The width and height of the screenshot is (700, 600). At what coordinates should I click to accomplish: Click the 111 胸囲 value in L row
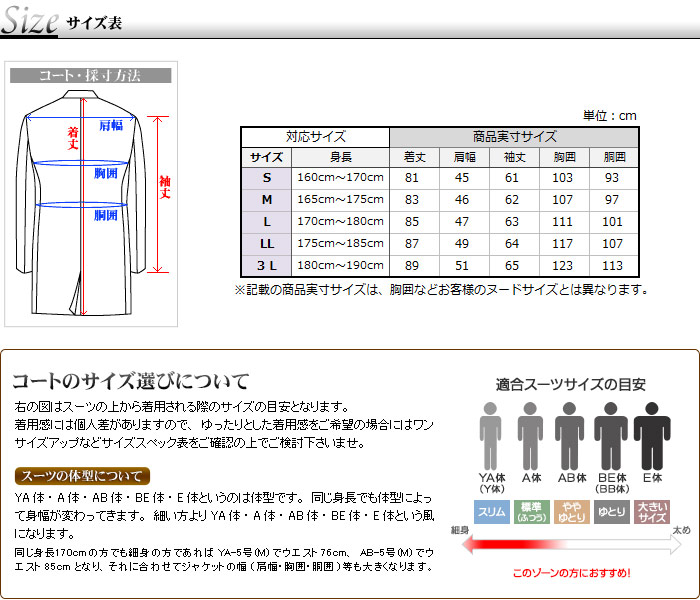tap(562, 221)
